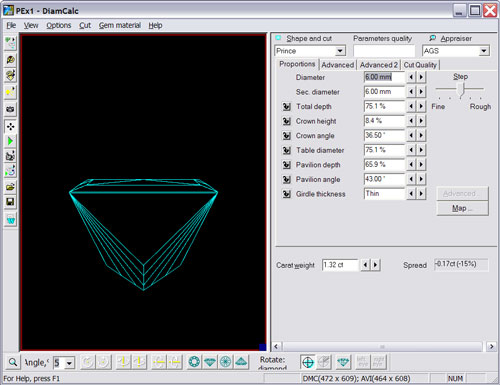Decrease Crown angle with left arrow
500x385 pixels.
[x=411, y=135]
